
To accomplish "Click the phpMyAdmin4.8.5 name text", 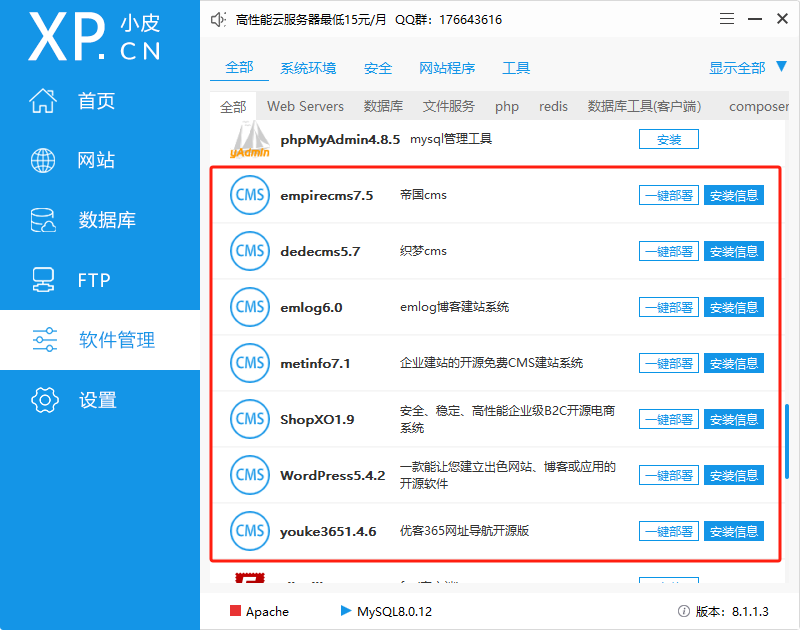I will pyautogui.click(x=340, y=139).
